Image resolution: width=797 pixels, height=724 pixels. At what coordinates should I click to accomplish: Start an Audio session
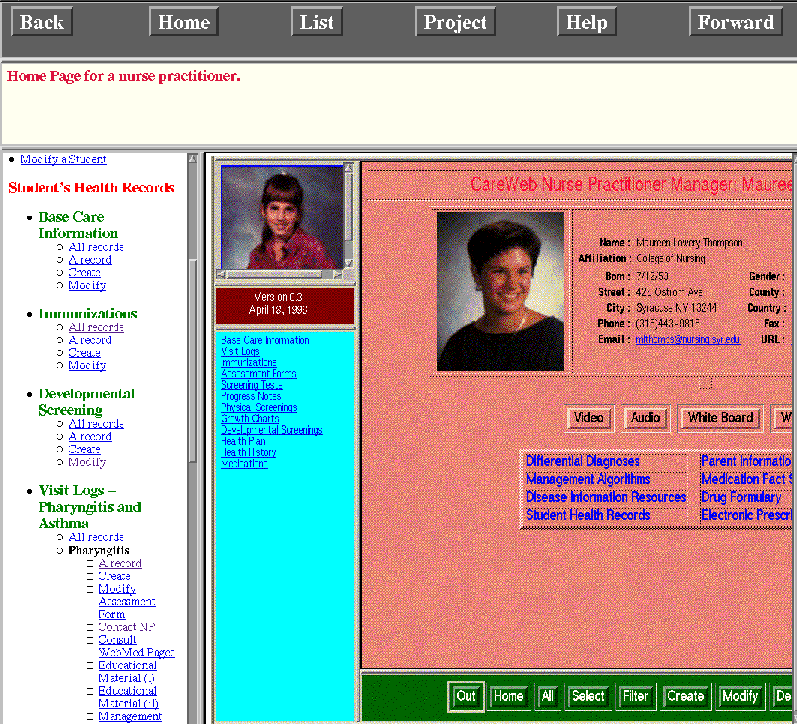point(646,418)
